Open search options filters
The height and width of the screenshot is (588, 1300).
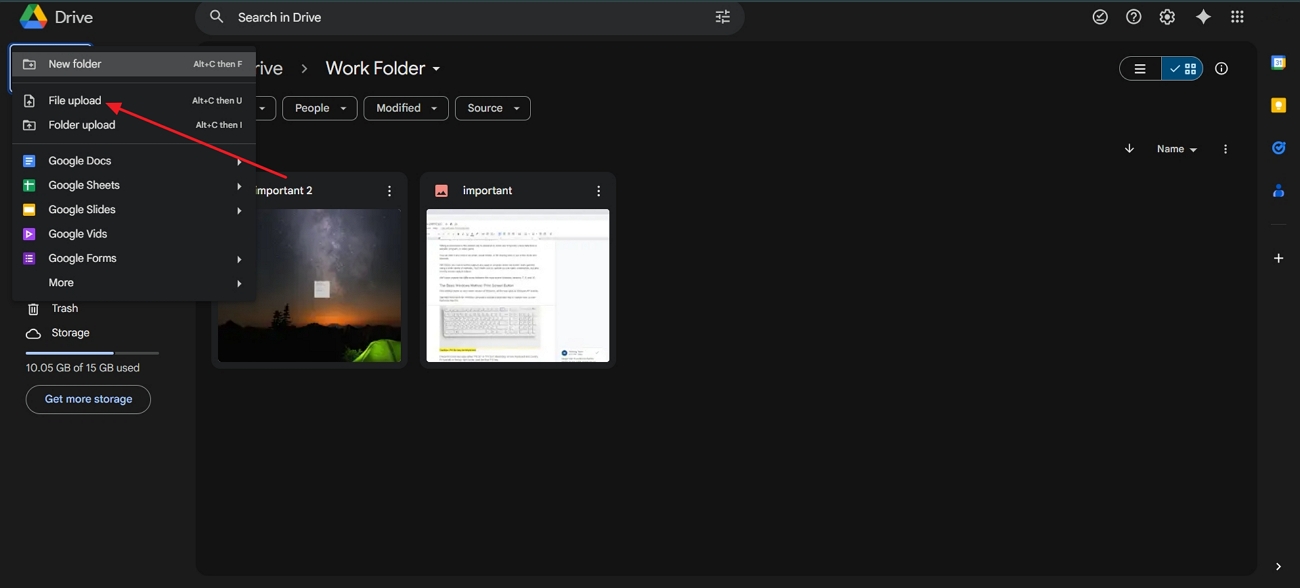point(722,16)
